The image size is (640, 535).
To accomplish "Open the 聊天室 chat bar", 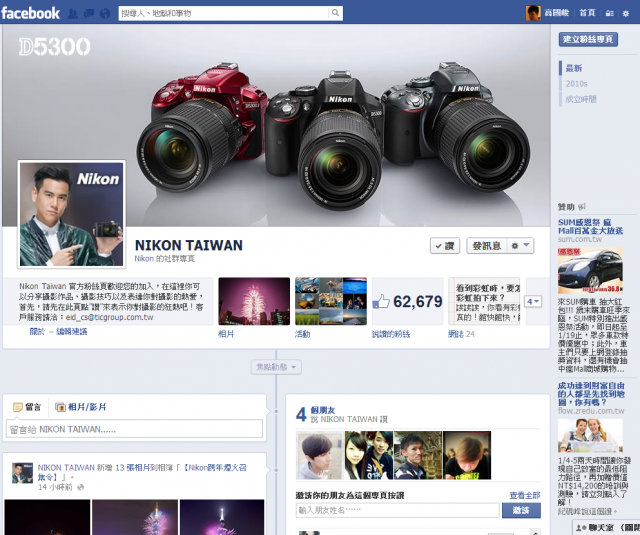I will [x=606, y=528].
